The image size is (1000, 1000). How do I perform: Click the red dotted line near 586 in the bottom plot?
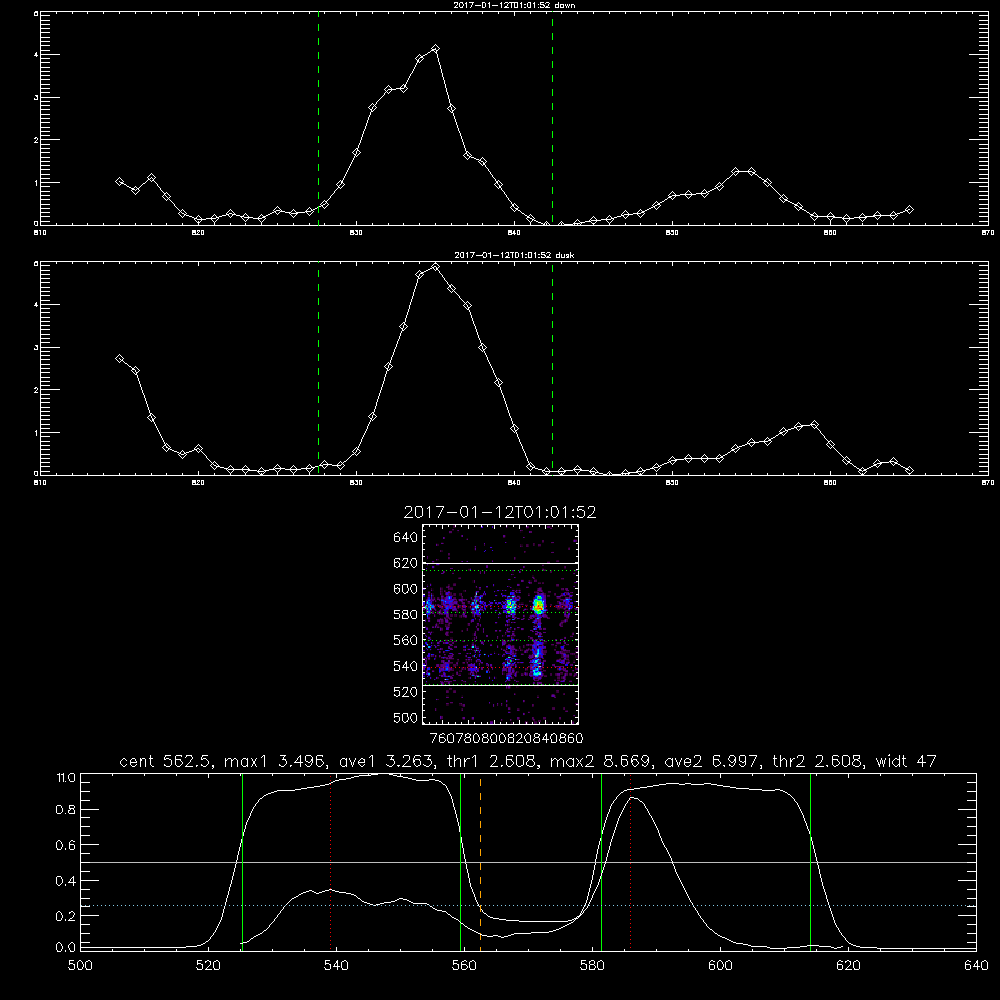point(630,862)
